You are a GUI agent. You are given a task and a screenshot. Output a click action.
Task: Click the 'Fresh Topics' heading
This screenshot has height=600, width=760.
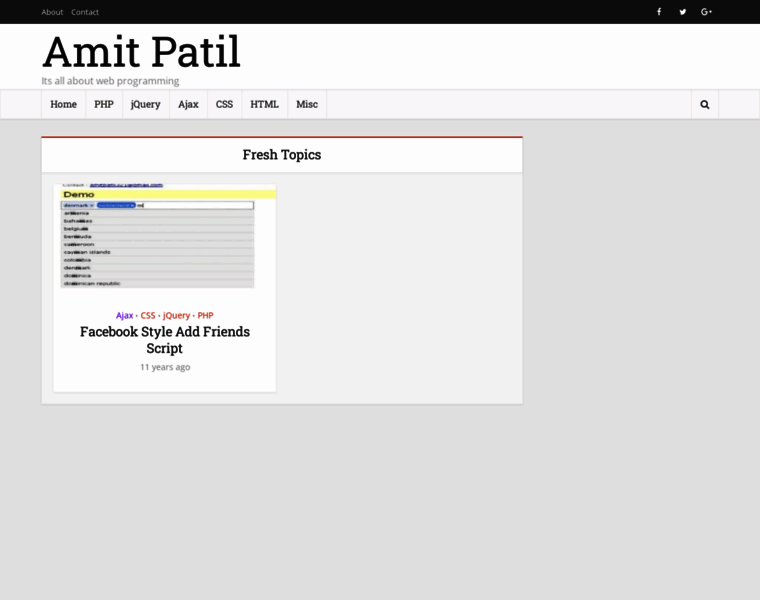click(x=282, y=155)
